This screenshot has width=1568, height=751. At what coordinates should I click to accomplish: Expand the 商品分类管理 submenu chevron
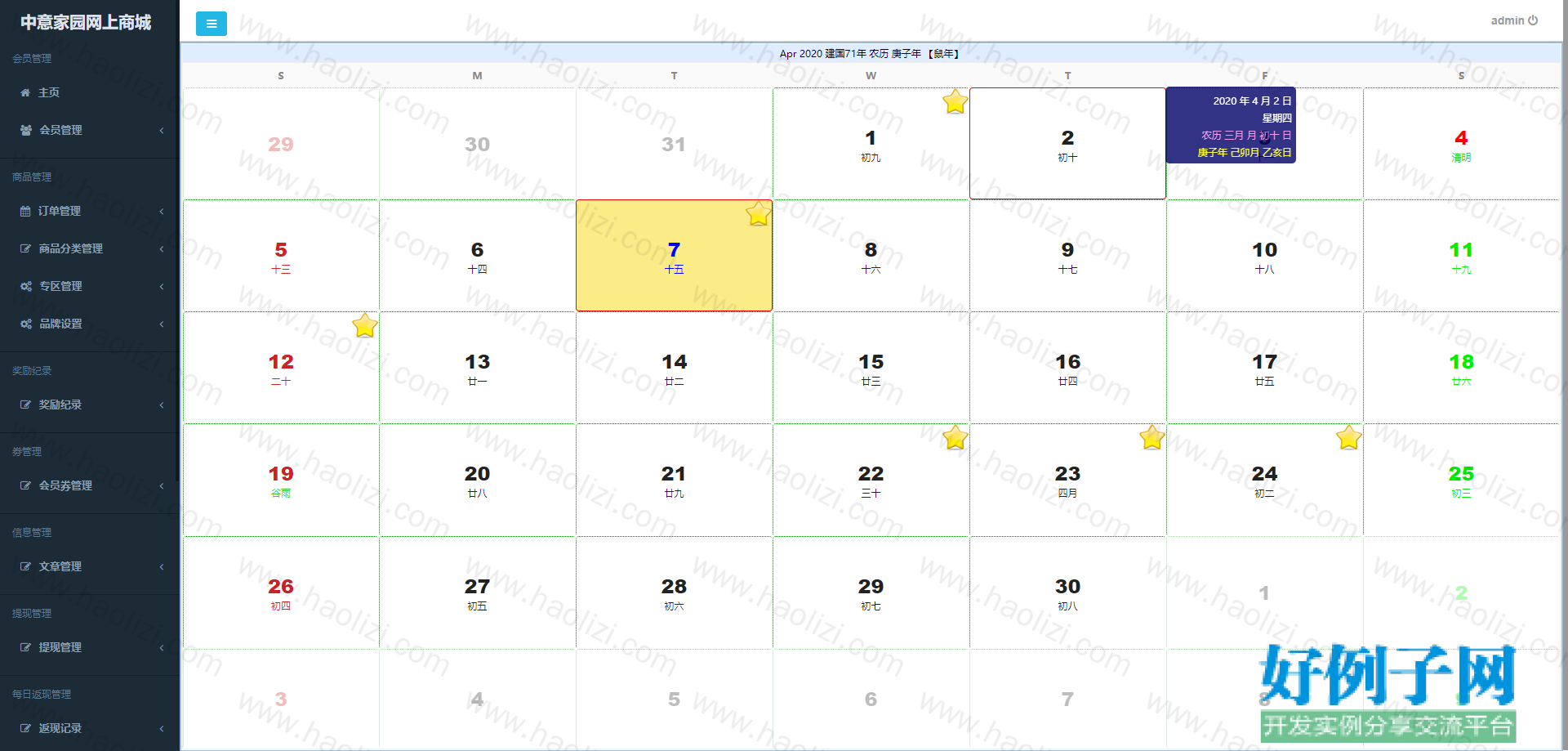coord(162,248)
